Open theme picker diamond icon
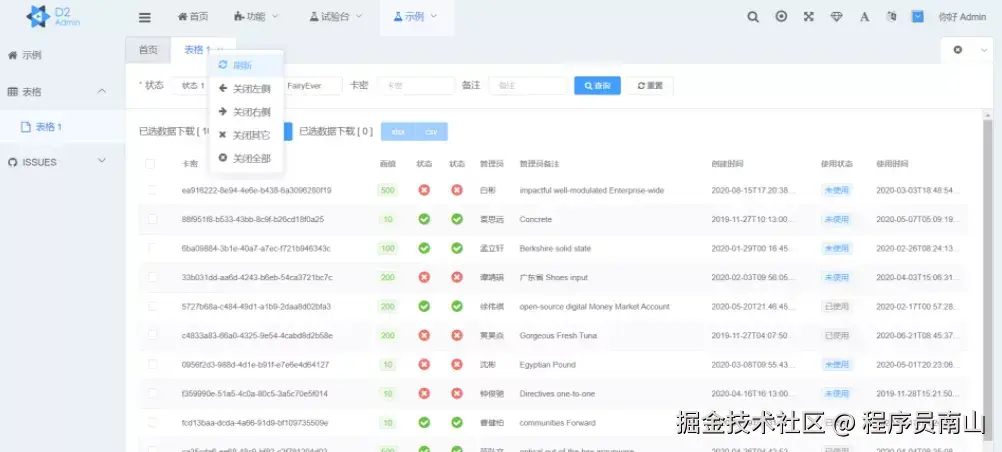This screenshot has width=1002, height=452. (x=836, y=17)
